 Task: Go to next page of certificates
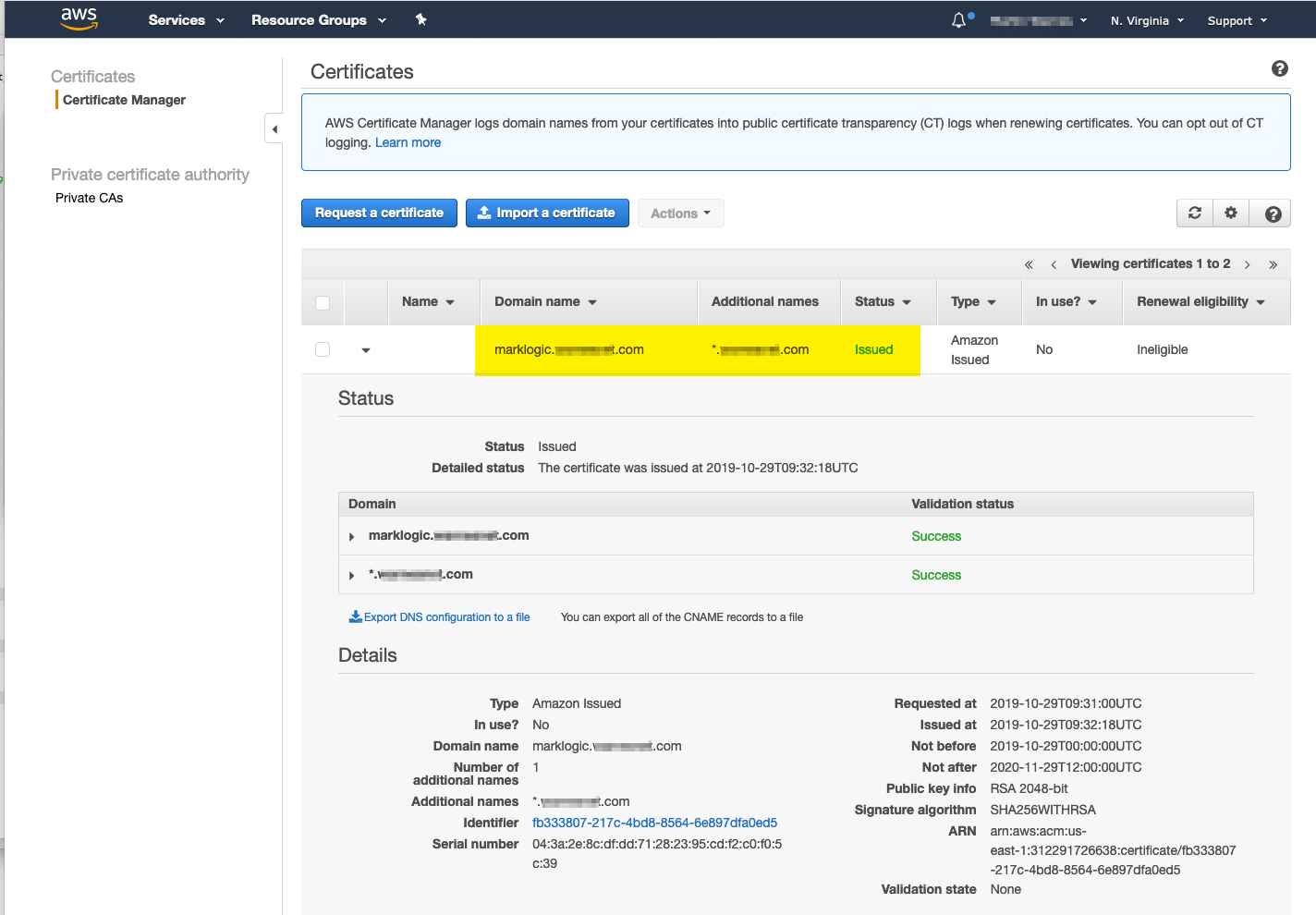point(1248,264)
